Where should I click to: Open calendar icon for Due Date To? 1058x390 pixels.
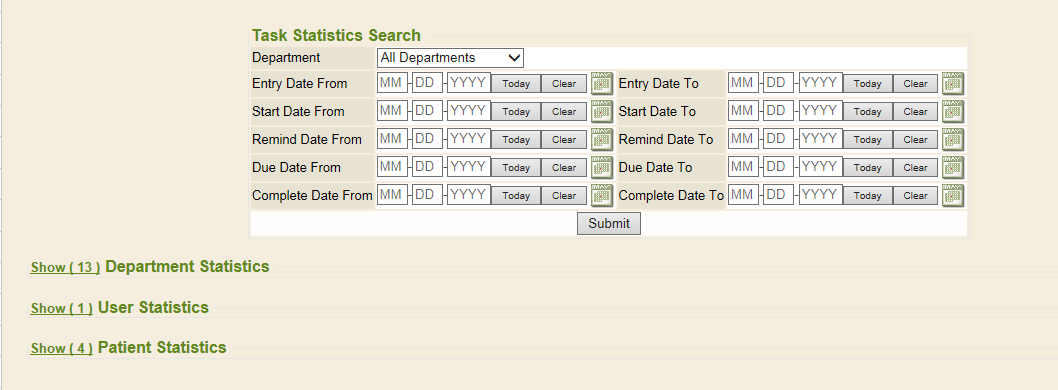point(953,167)
